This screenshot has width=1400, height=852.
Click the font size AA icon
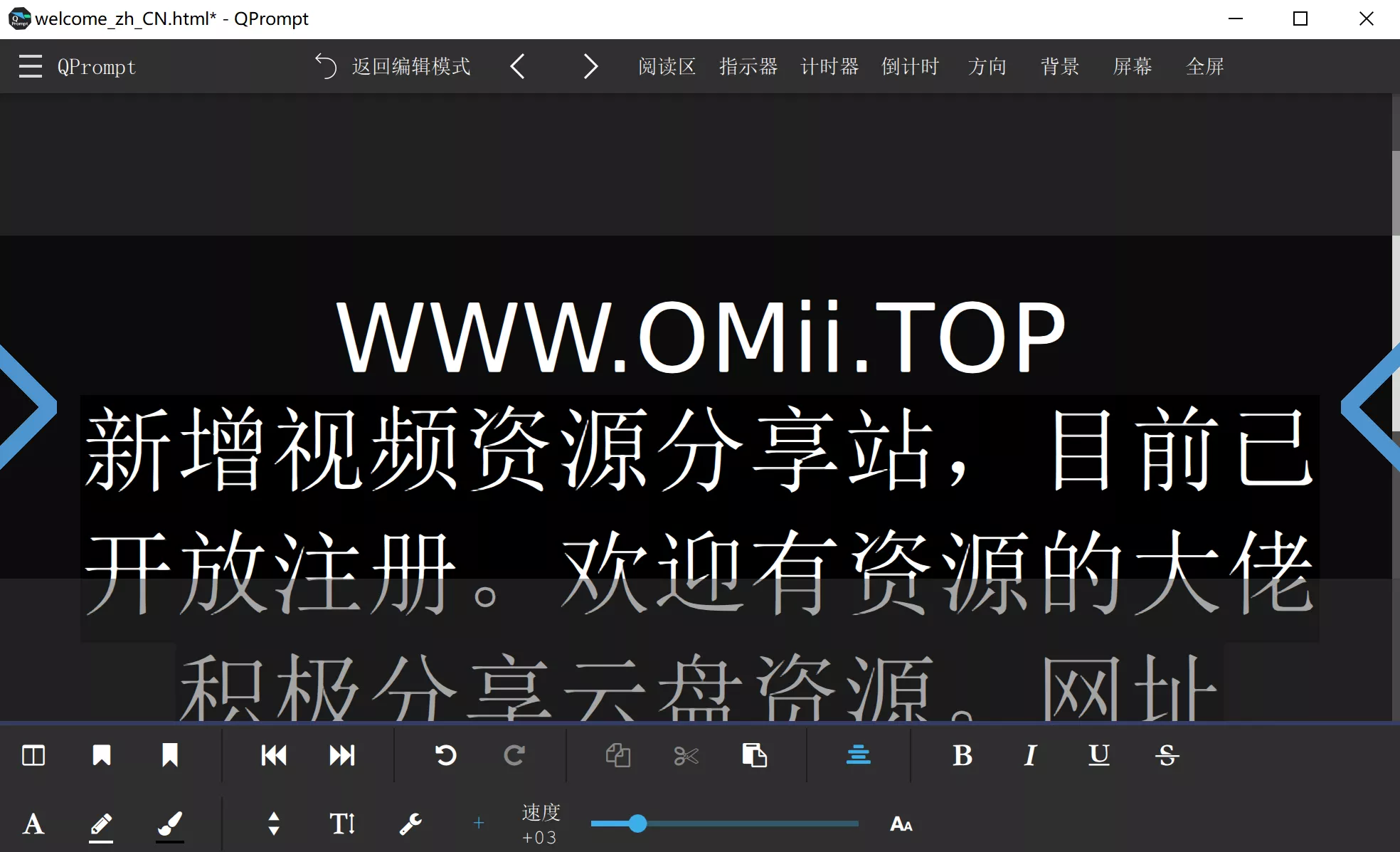point(901,824)
